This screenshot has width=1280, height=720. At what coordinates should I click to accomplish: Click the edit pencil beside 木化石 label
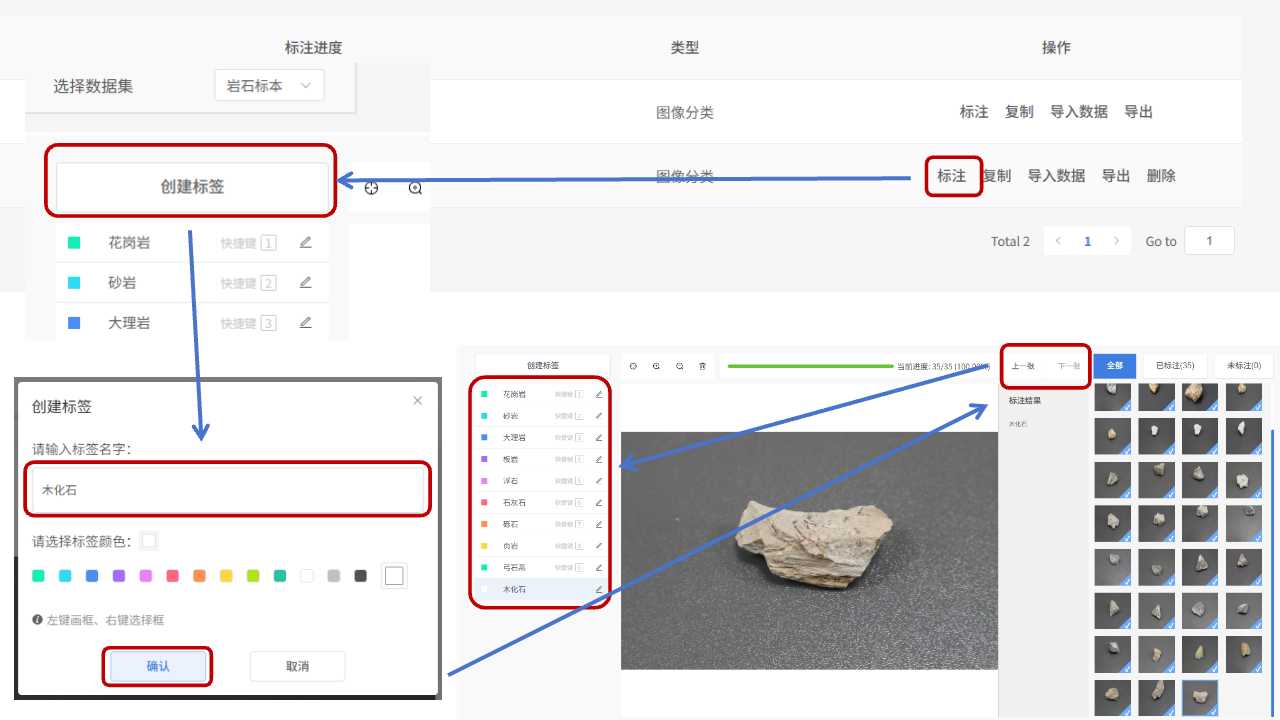[x=599, y=590]
